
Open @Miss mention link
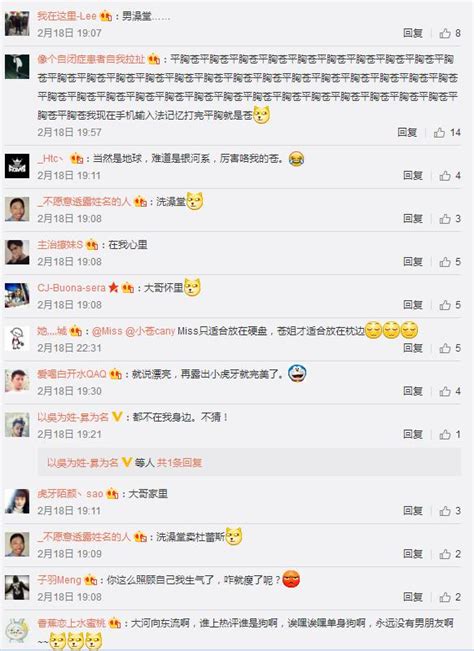pyautogui.click(x=107, y=331)
